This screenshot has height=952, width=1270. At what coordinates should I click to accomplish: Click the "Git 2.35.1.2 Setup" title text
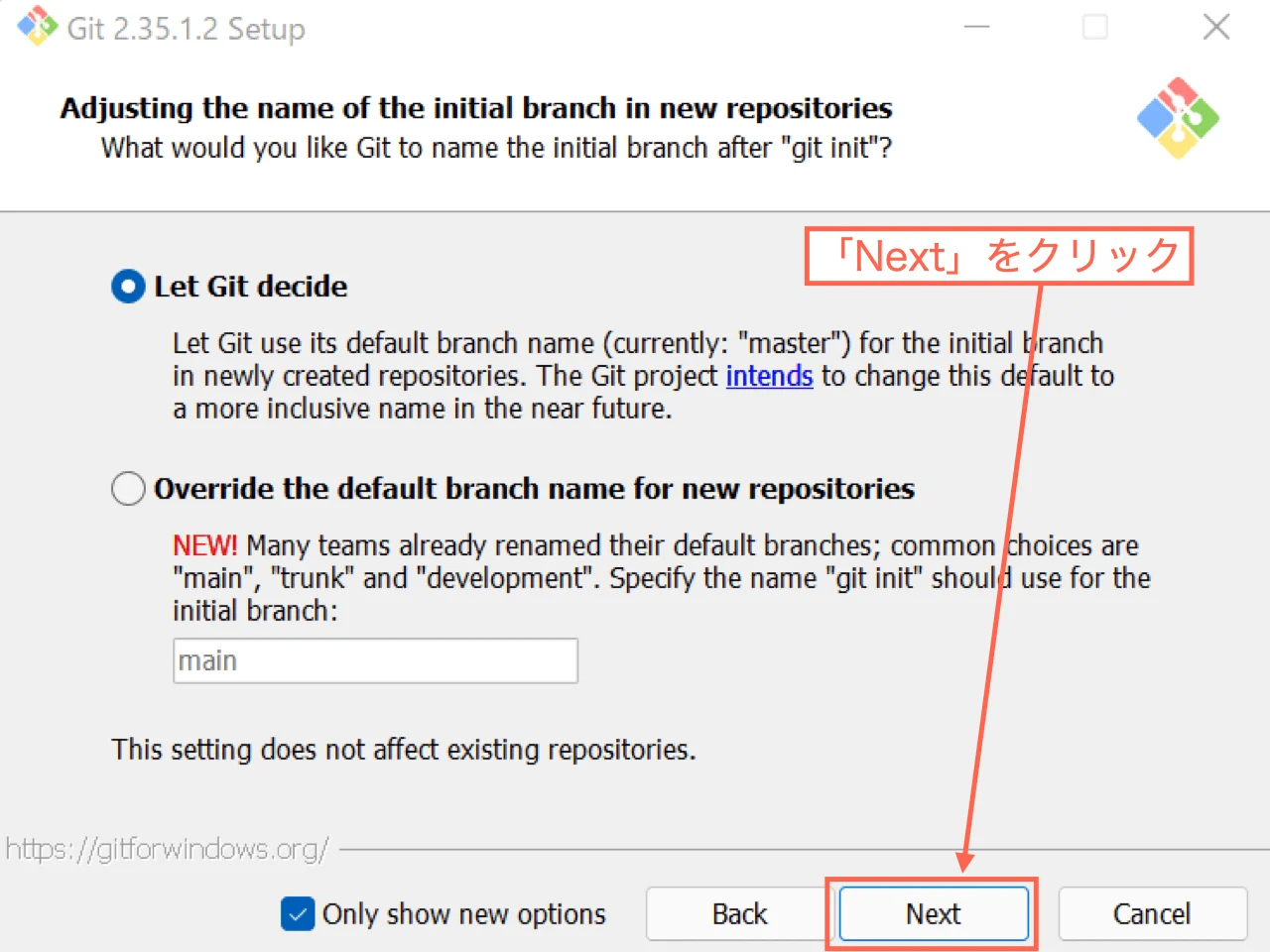(x=185, y=27)
